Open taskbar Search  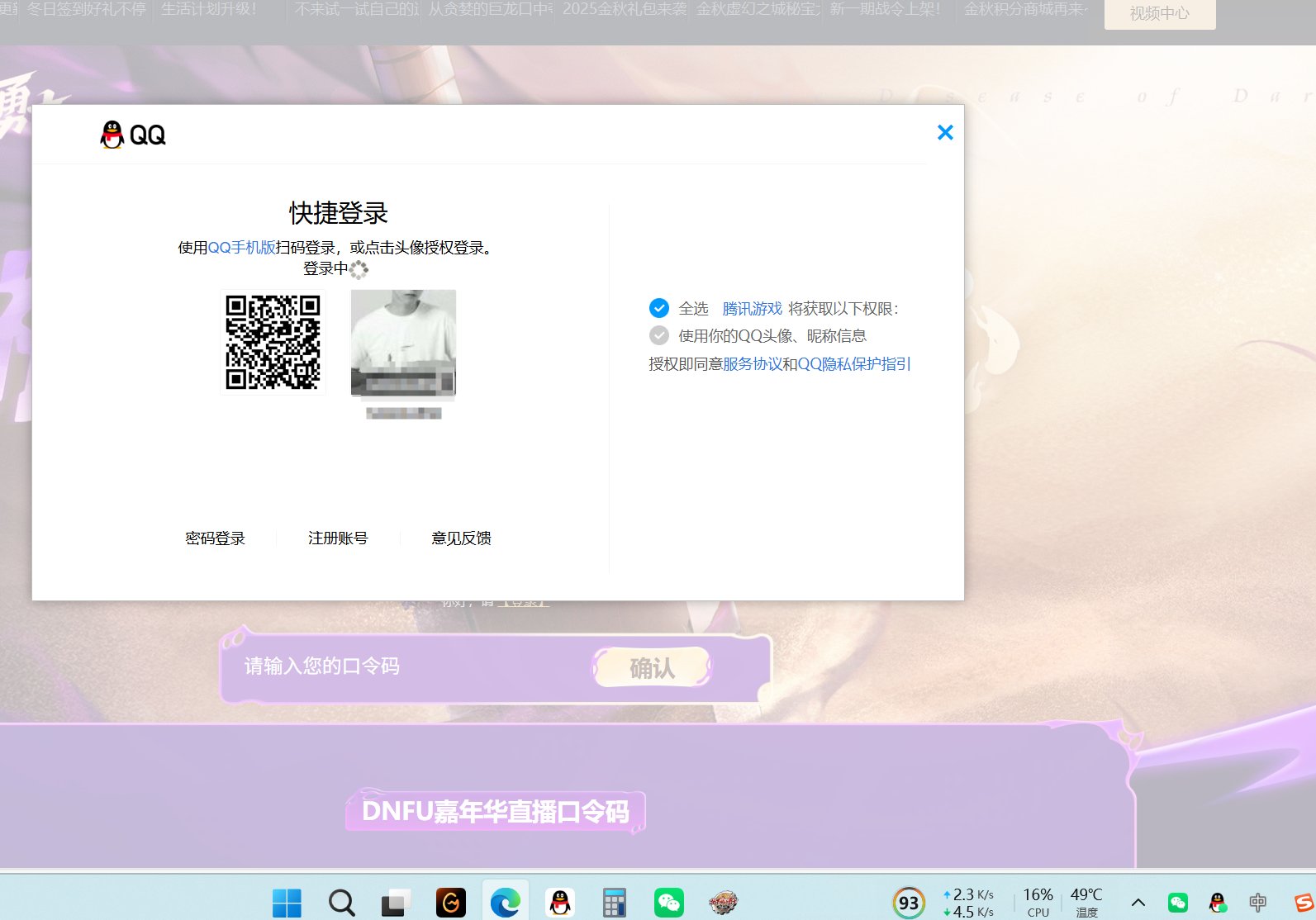[x=341, y=903]
